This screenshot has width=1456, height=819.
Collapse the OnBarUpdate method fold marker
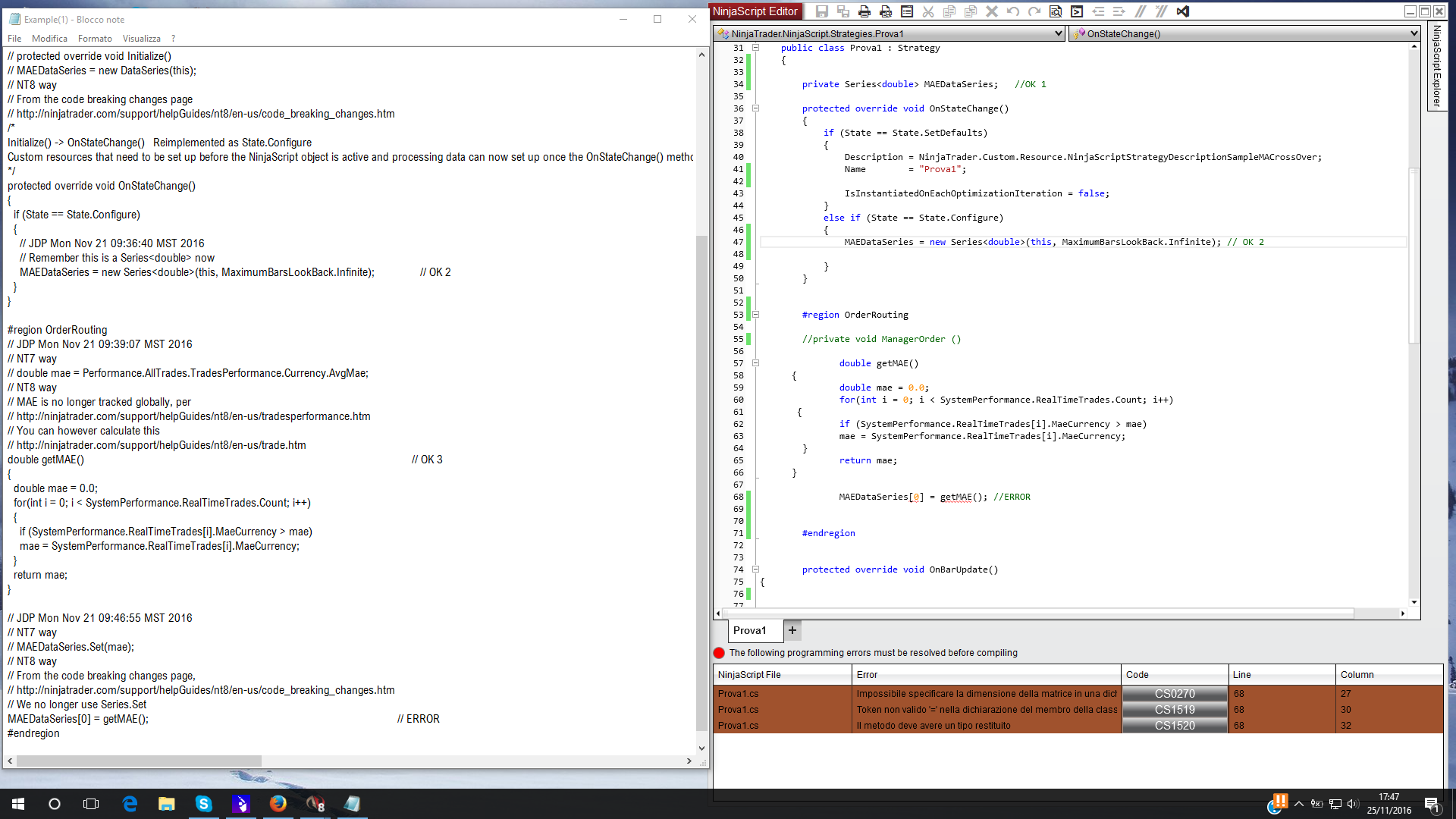point(755,570)
